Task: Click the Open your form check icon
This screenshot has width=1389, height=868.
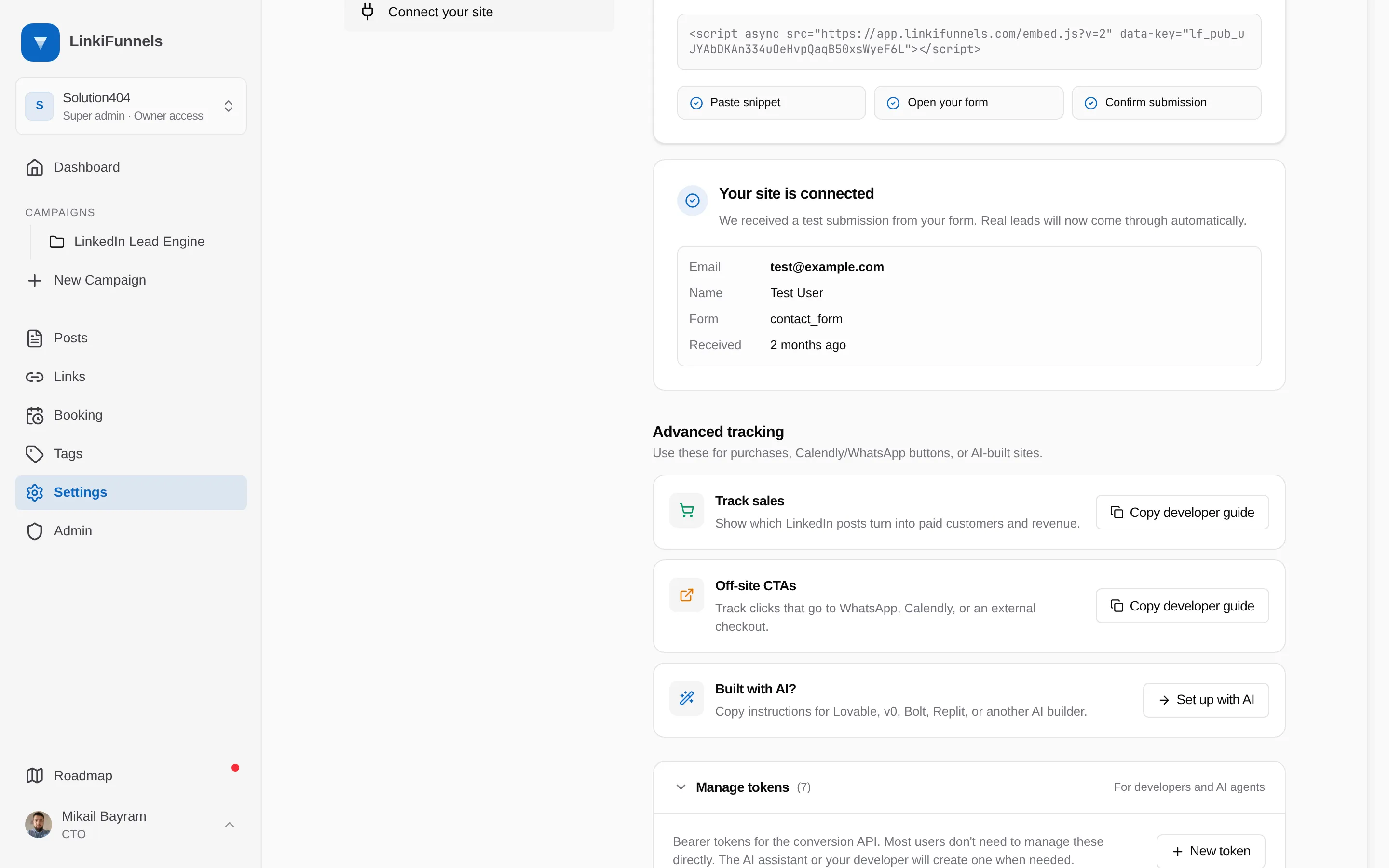Action: 893,103
